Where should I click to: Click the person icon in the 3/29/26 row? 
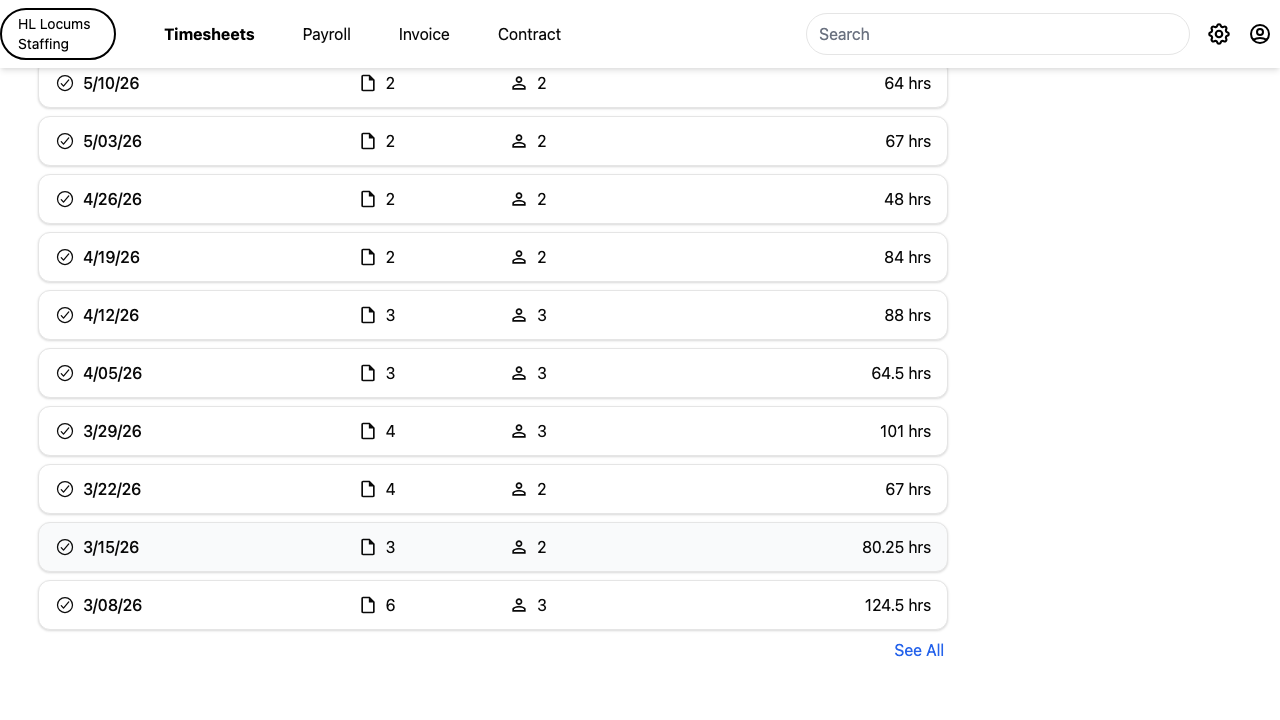(519, 431)
